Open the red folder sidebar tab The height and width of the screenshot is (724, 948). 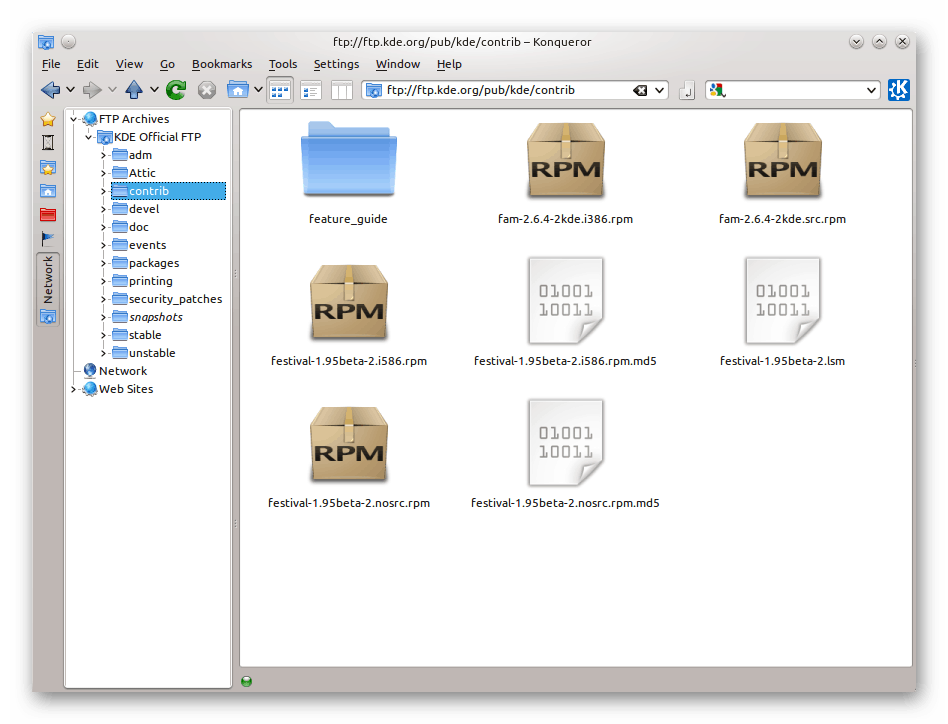[48, 215]
